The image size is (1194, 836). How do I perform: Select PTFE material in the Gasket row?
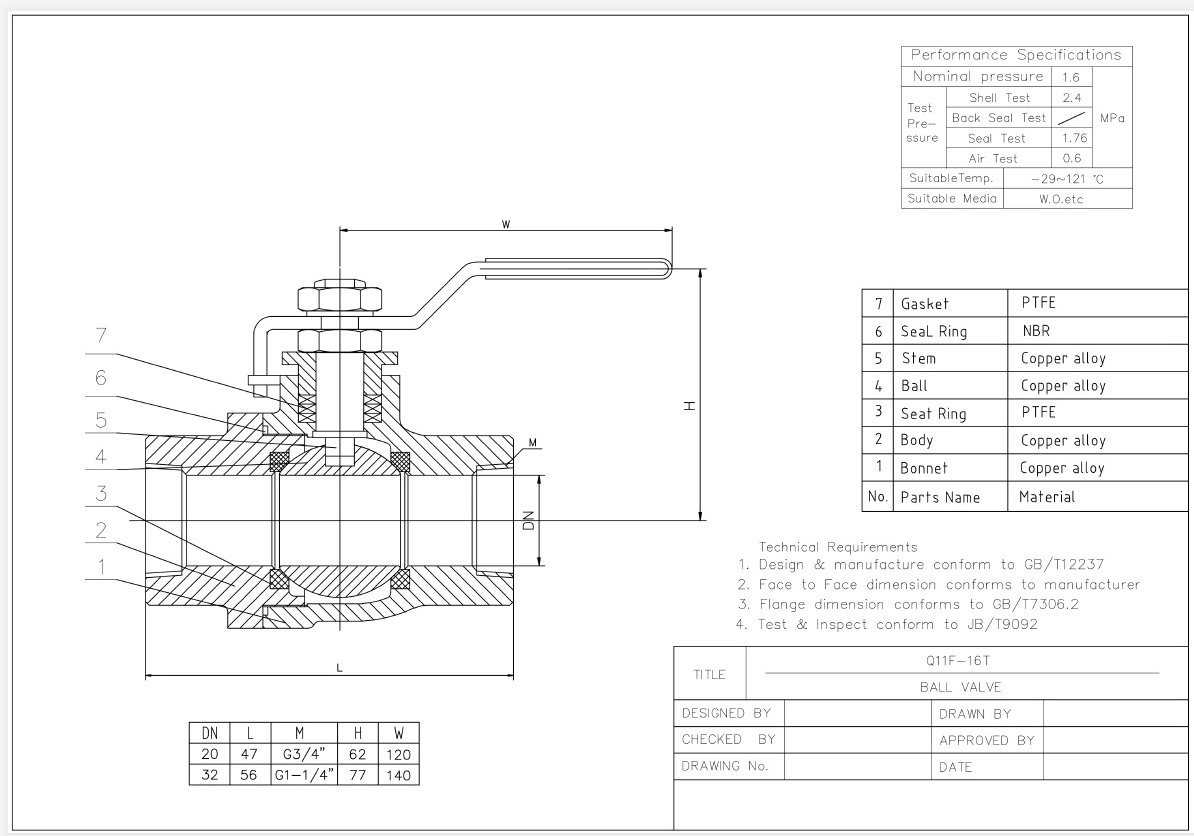pos(1038,302)
